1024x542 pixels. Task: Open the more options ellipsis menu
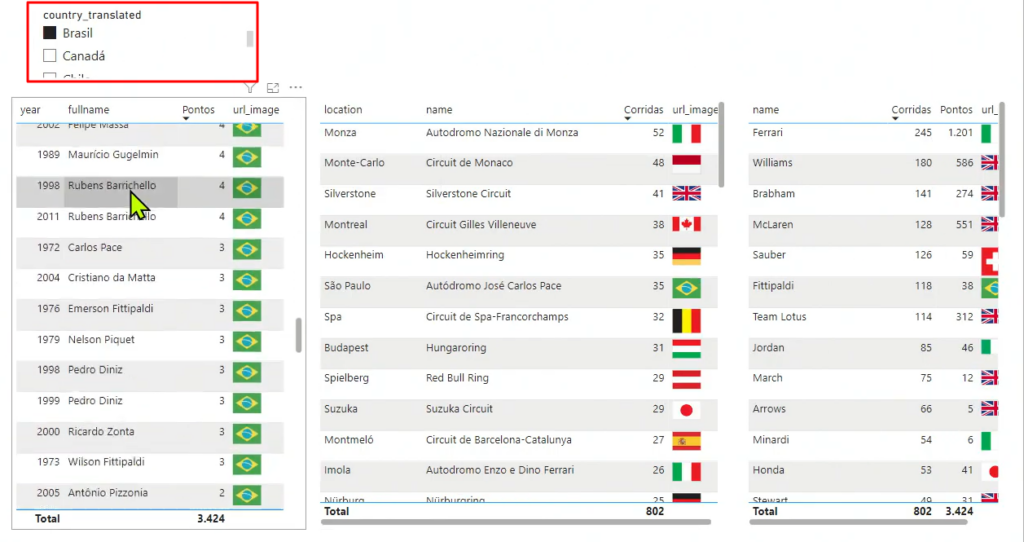point(295,88)
